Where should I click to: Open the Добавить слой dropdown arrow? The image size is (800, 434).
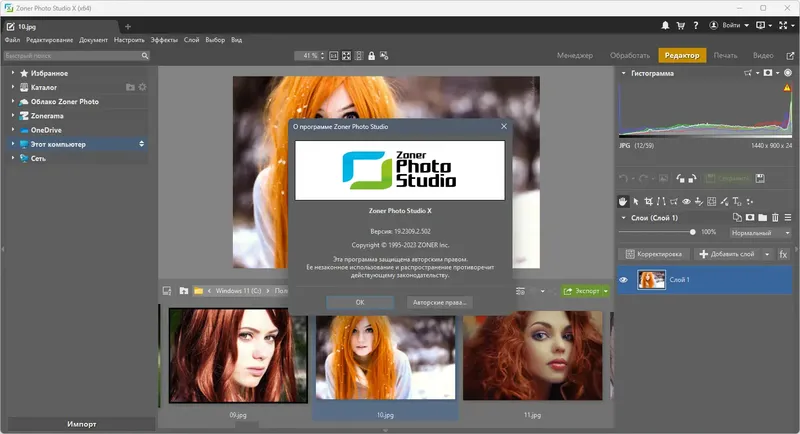[x=767, y=254]
